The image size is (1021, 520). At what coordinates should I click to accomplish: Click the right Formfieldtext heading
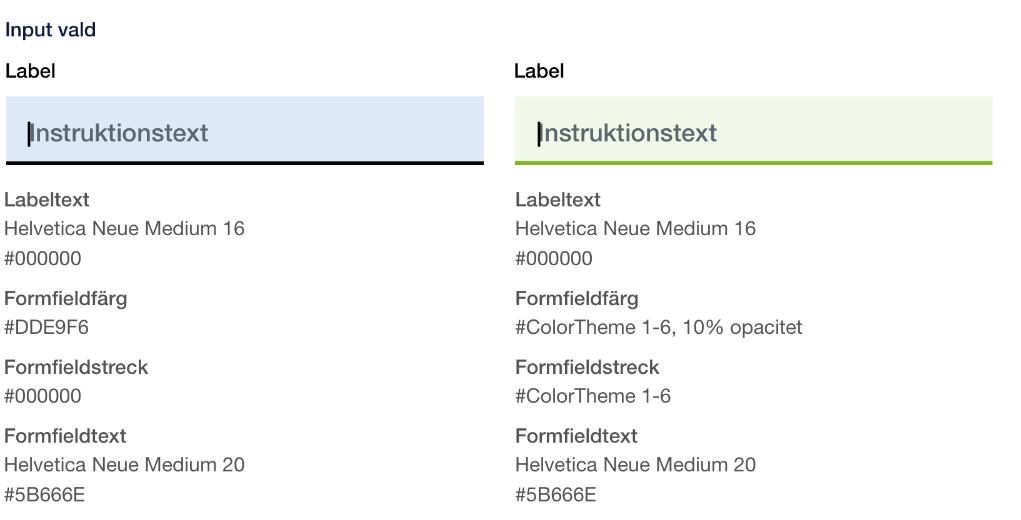tap(576, 436)
